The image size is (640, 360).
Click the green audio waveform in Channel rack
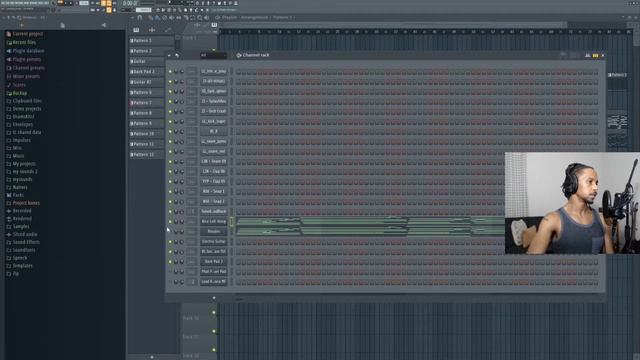point(370,227)
